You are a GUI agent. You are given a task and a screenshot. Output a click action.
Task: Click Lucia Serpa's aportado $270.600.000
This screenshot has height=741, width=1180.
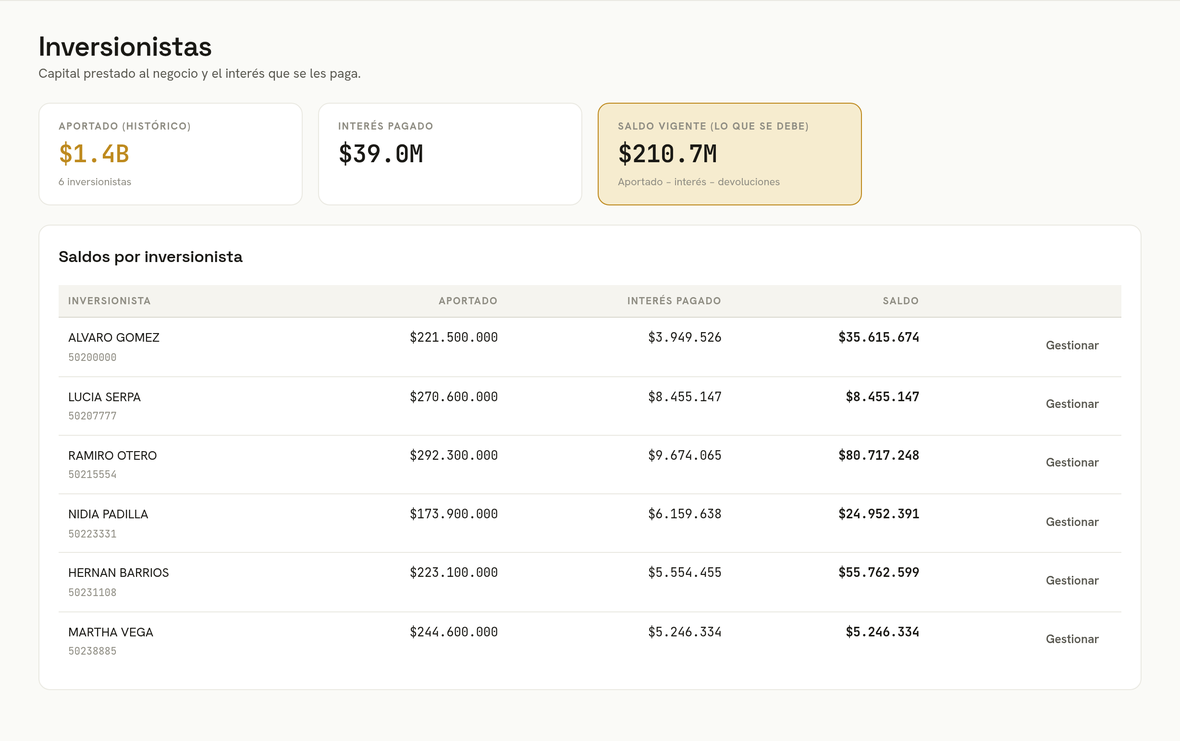[x=454, y=396]
